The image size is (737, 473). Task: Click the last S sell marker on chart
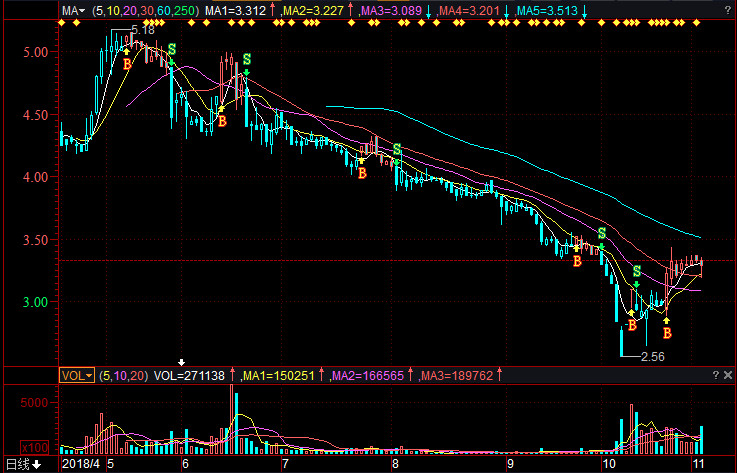pyautogui.click(x=636, y=272)
